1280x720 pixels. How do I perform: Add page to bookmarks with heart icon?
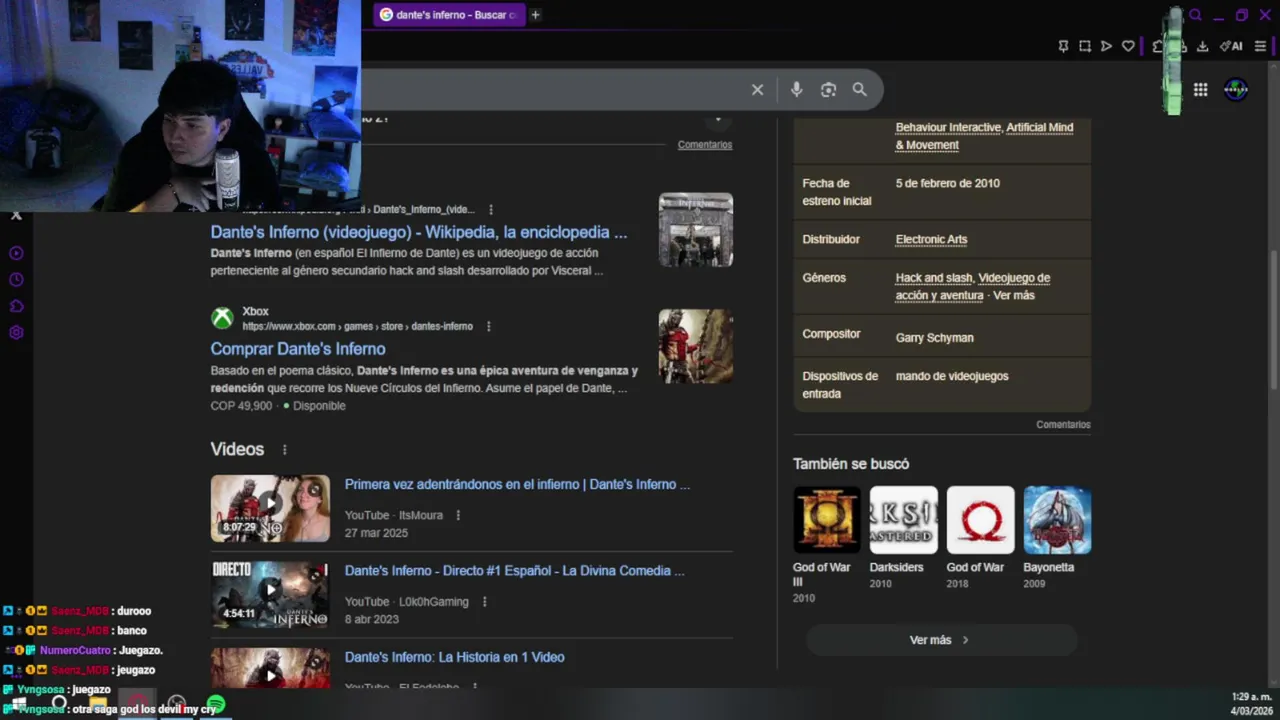1128,46
